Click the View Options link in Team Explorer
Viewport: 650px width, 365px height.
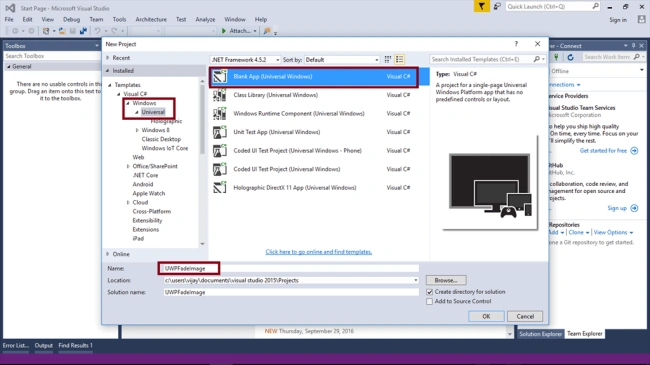pos(613,233)
